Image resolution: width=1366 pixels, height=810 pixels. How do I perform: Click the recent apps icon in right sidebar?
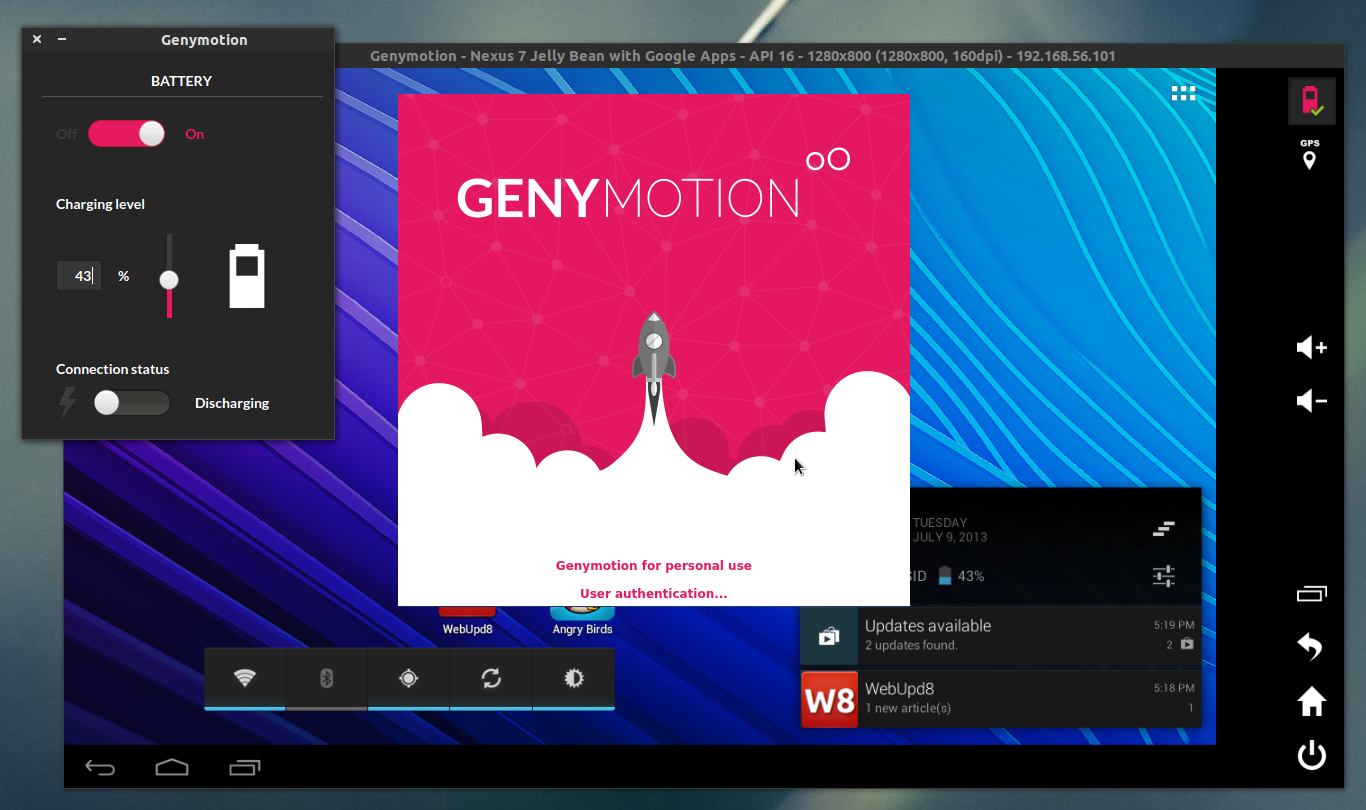(1311, 593)
